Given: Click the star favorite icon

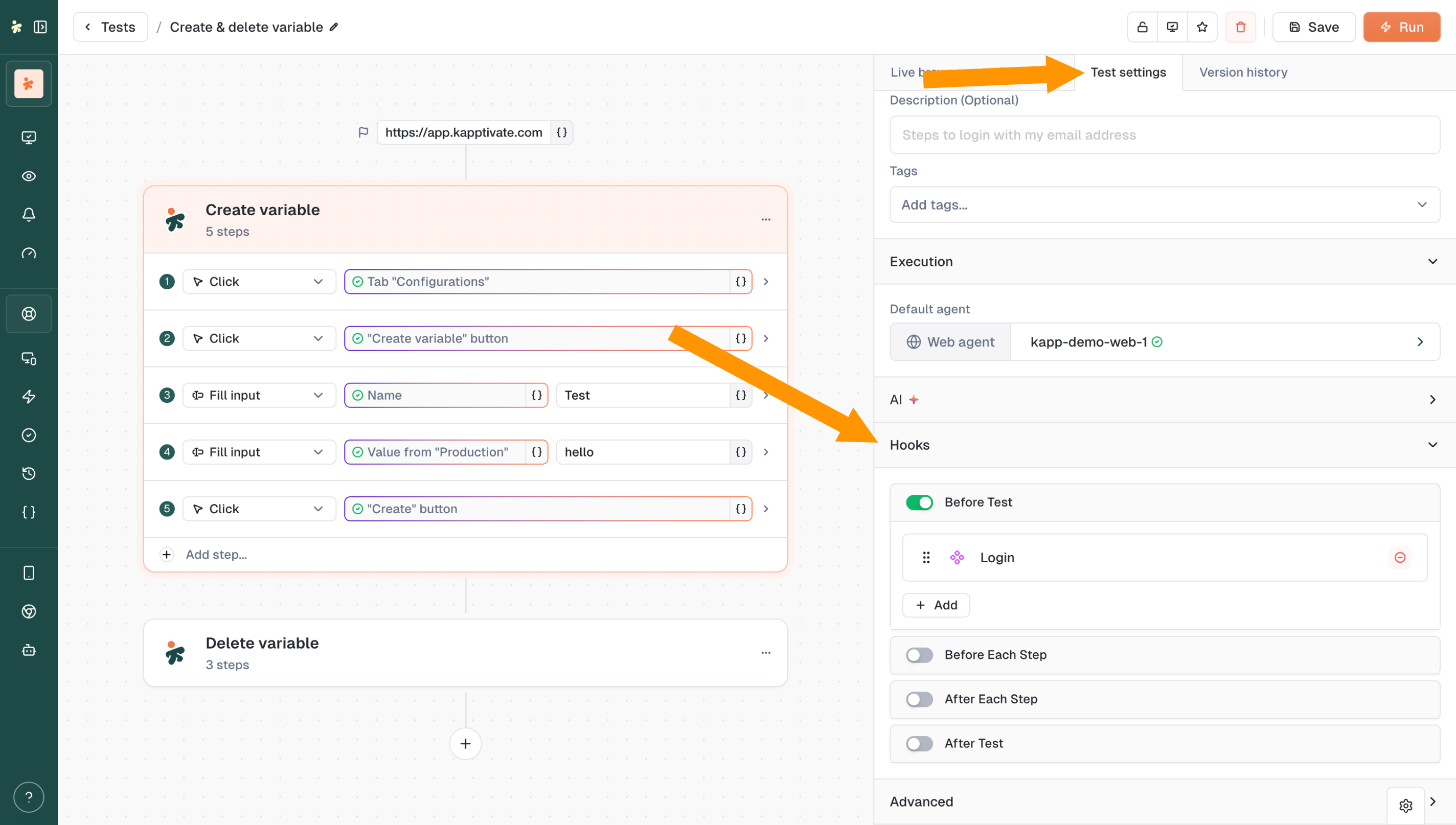Looking at the screenshot, I should (x=1201, y=27).
